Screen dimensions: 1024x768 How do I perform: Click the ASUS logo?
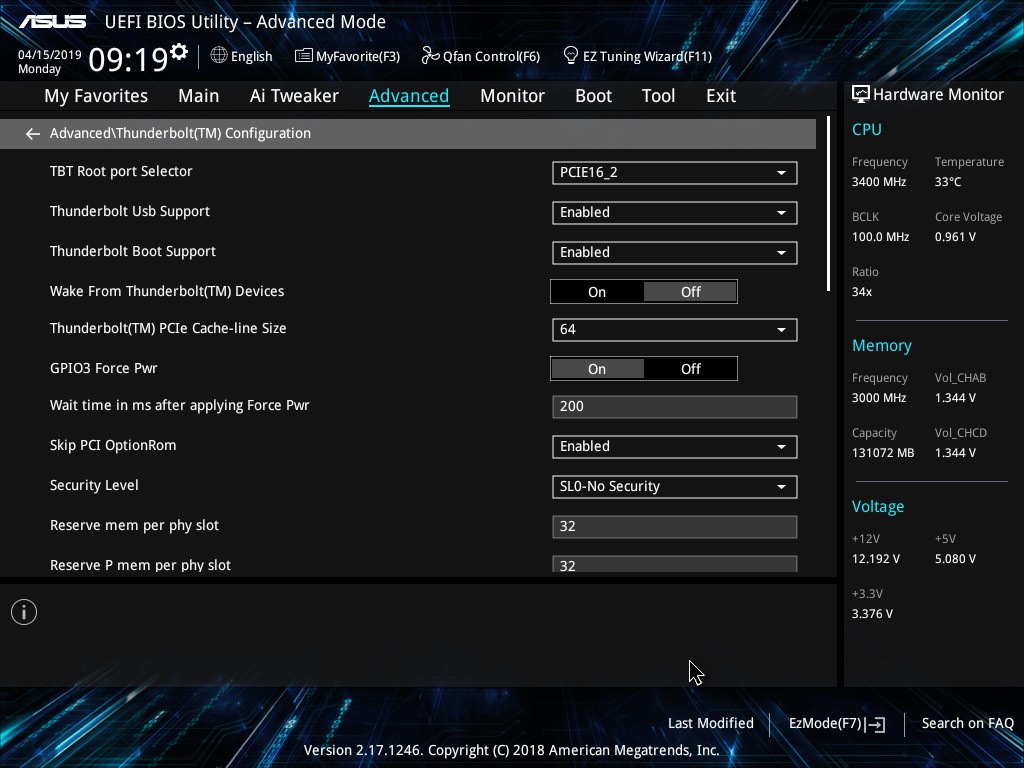point(52,22)
